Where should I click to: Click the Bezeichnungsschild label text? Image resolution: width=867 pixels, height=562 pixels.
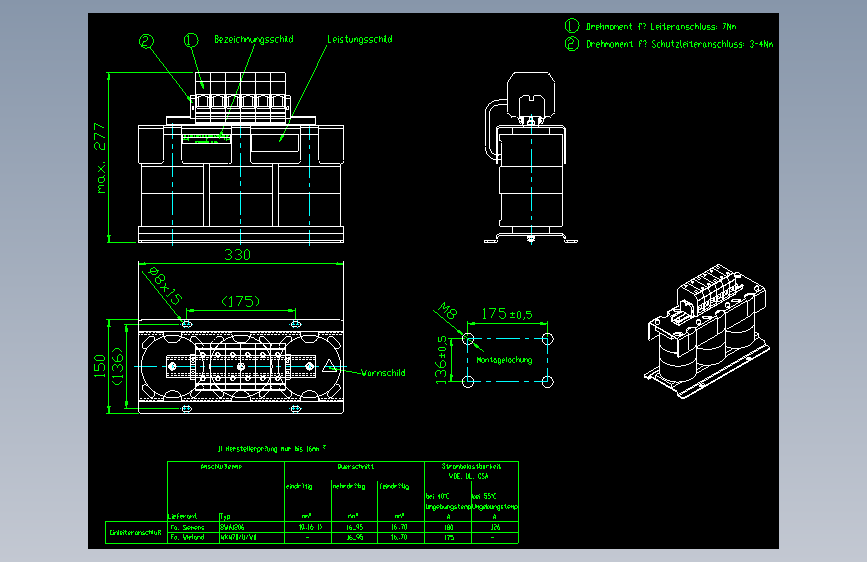click(254, 39)
